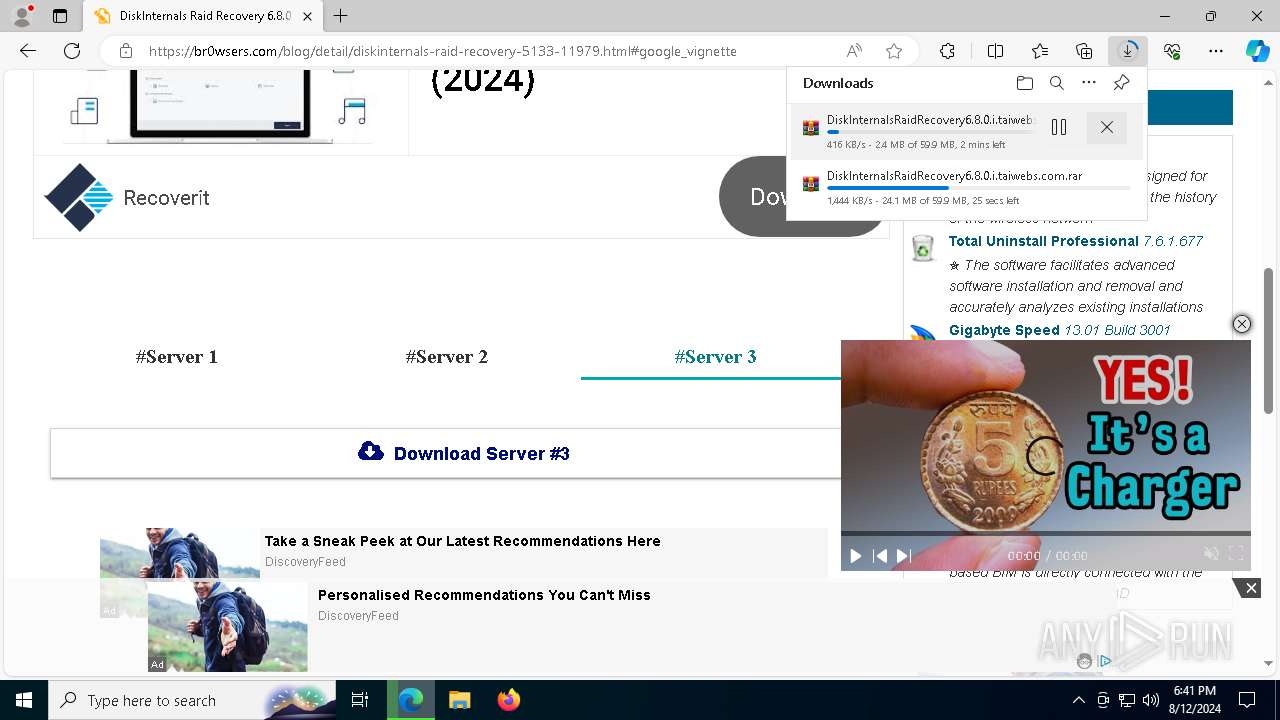1280x720 pixels.
Task: Open Browser essentials icon
Action: click(1172, 51)
